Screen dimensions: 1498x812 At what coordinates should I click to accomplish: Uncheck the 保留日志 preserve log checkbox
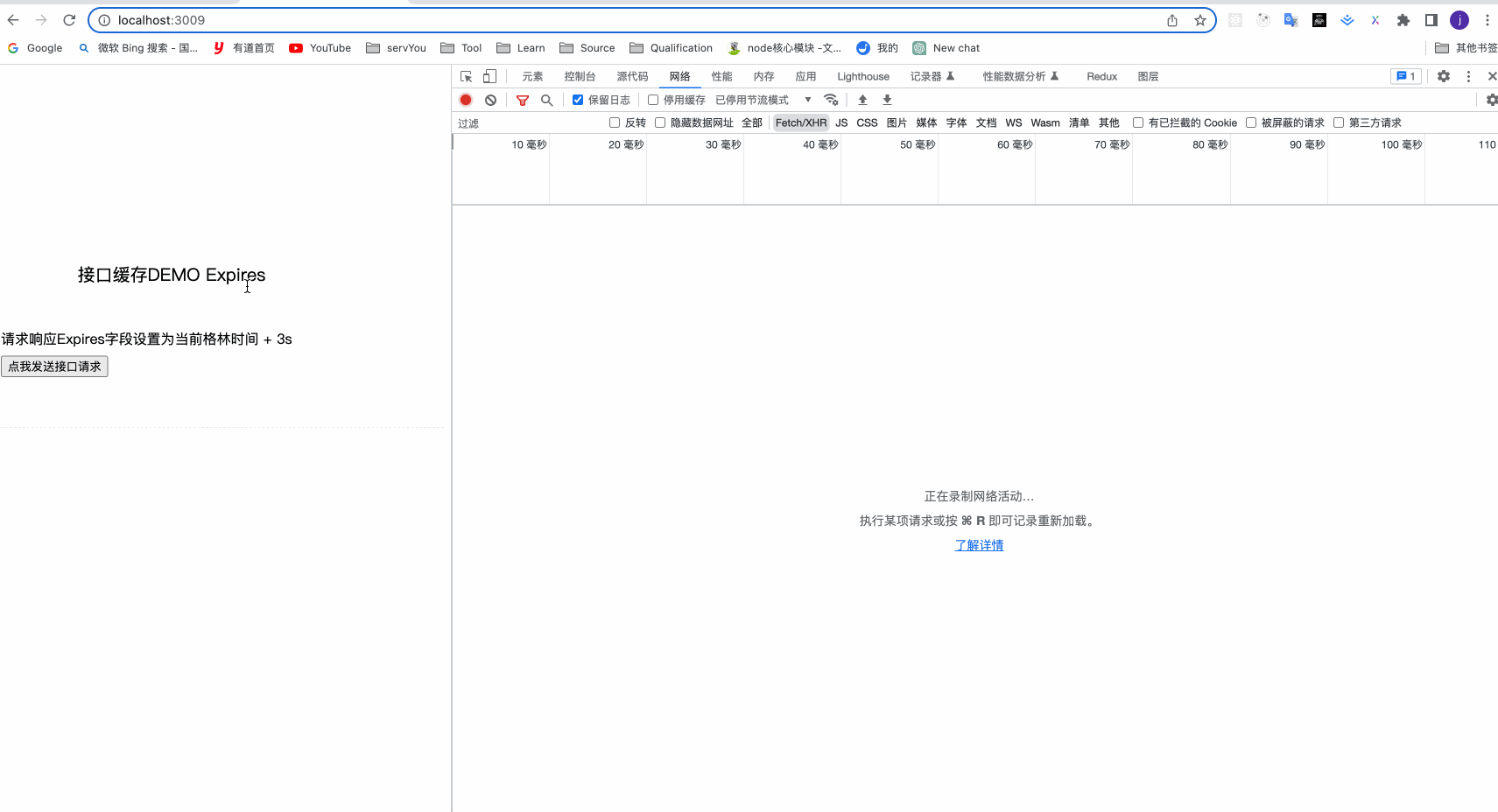tap(578, 100)
